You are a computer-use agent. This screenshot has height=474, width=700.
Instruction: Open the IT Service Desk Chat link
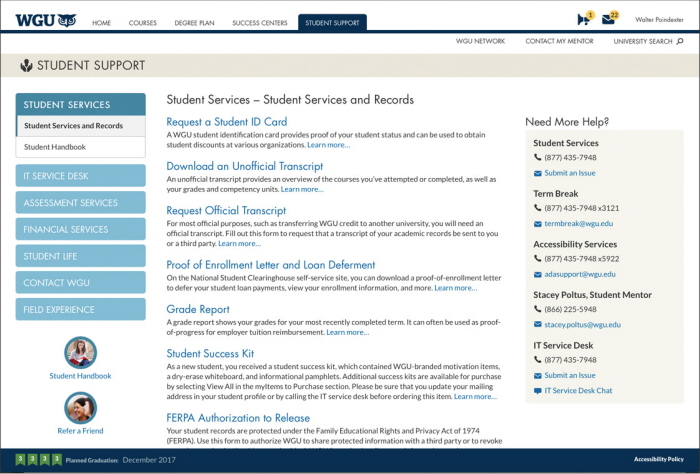pos(578,390)
